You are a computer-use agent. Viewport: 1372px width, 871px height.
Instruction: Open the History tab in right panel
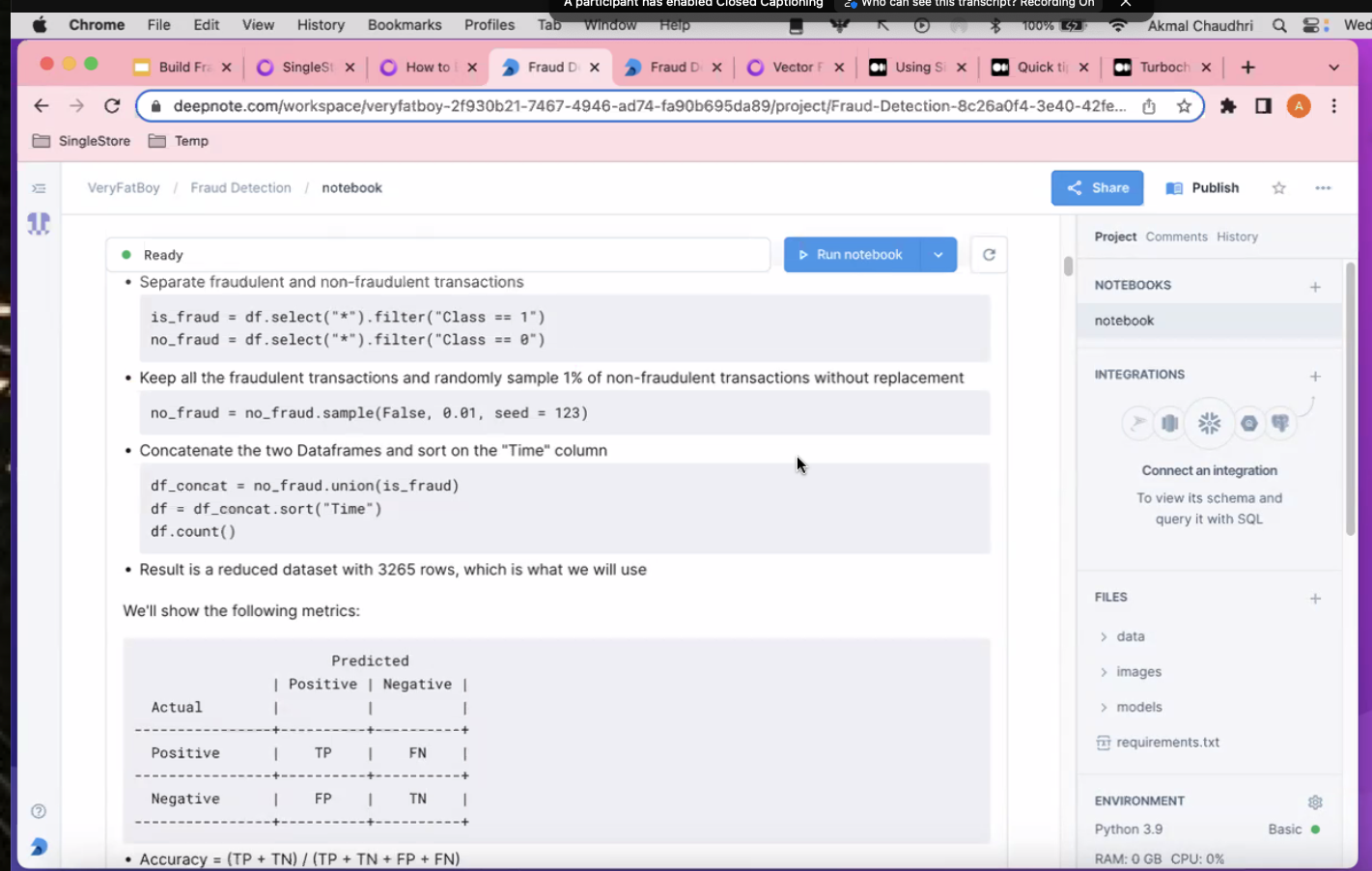coord(1237,237)
